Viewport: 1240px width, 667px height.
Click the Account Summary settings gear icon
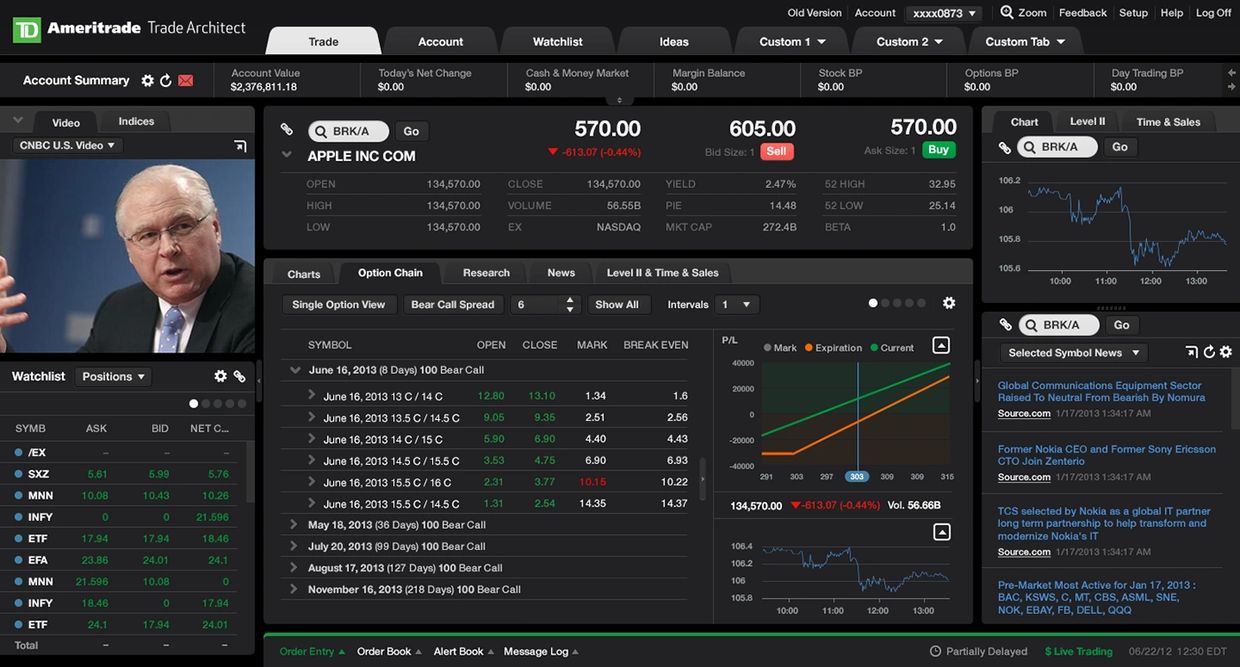[148, 81]
